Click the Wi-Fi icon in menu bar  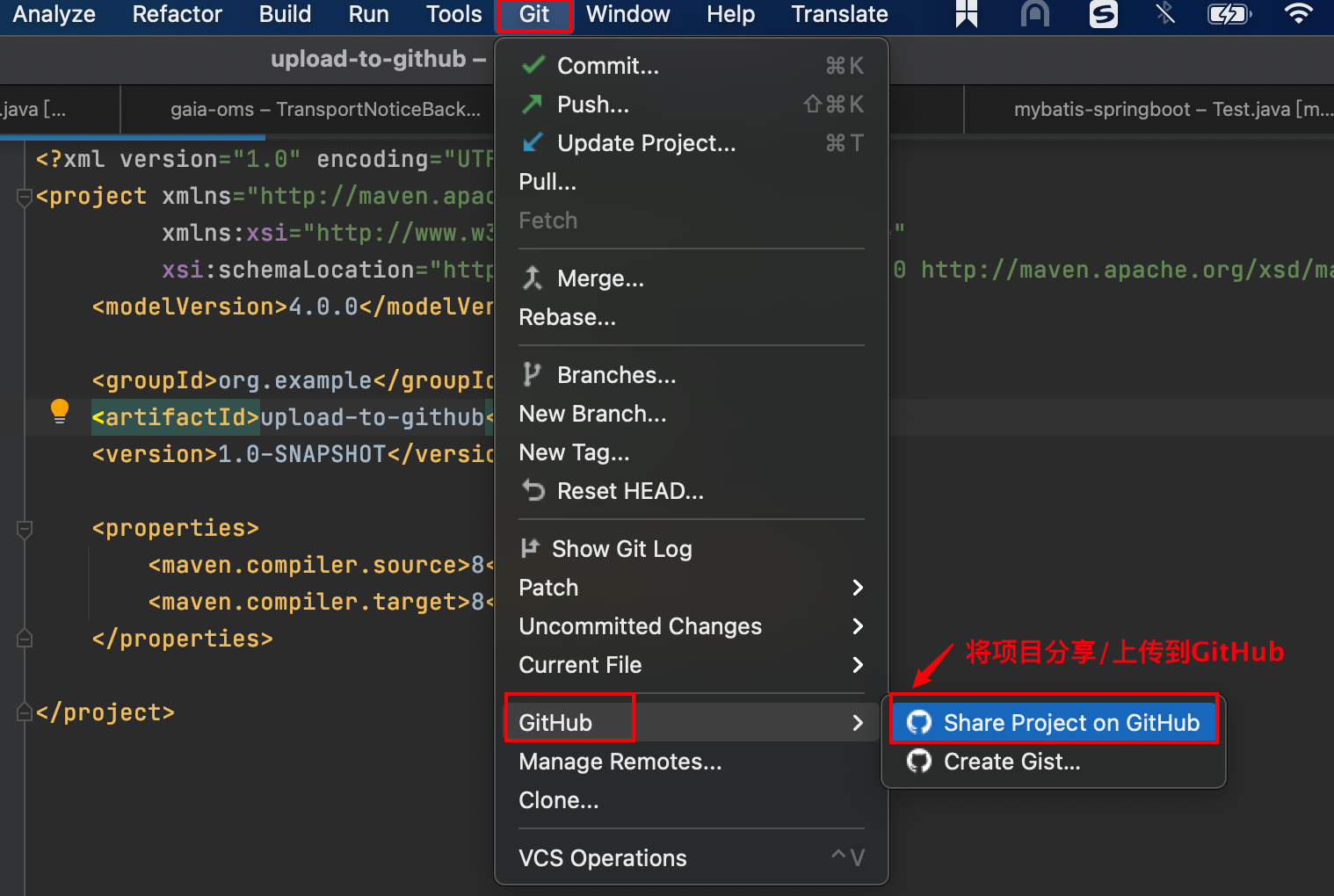(1298, 13)
